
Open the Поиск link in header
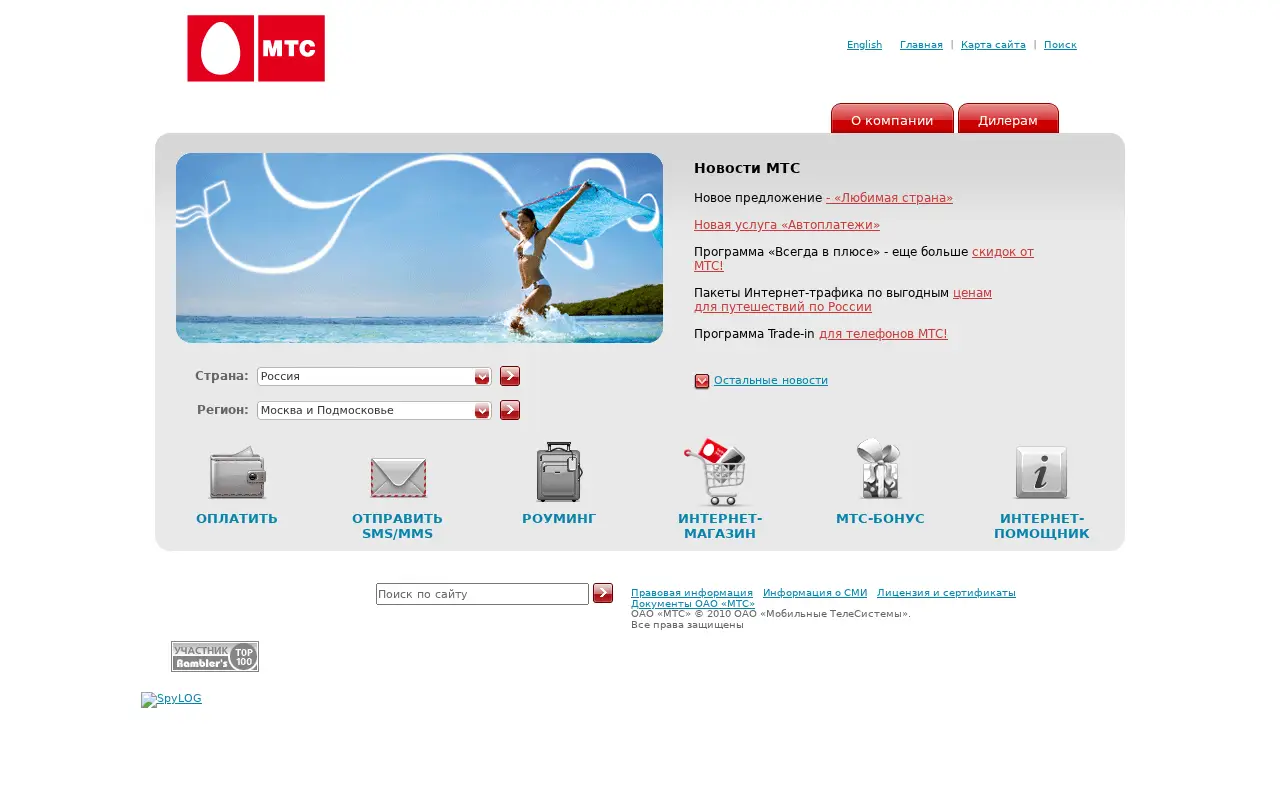tap(1060, 45)
